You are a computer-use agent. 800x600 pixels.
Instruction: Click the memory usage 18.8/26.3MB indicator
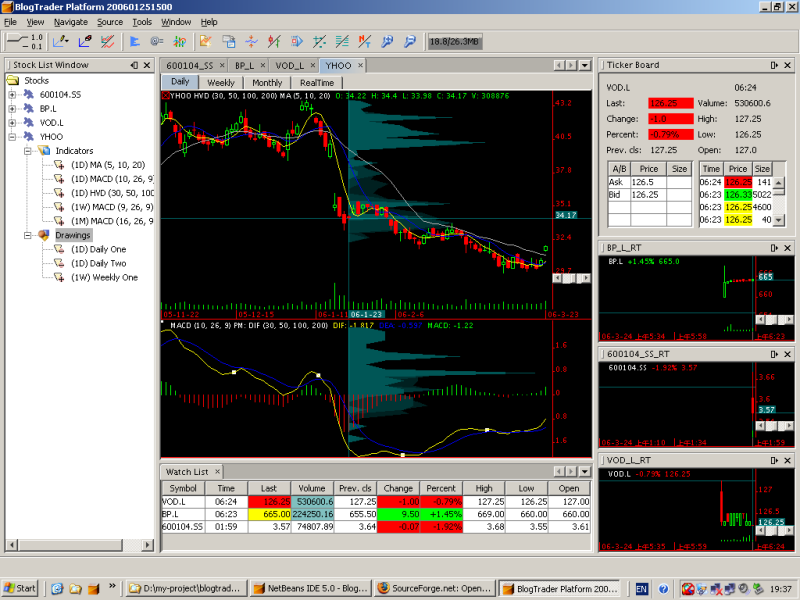(x=454, y=41)
